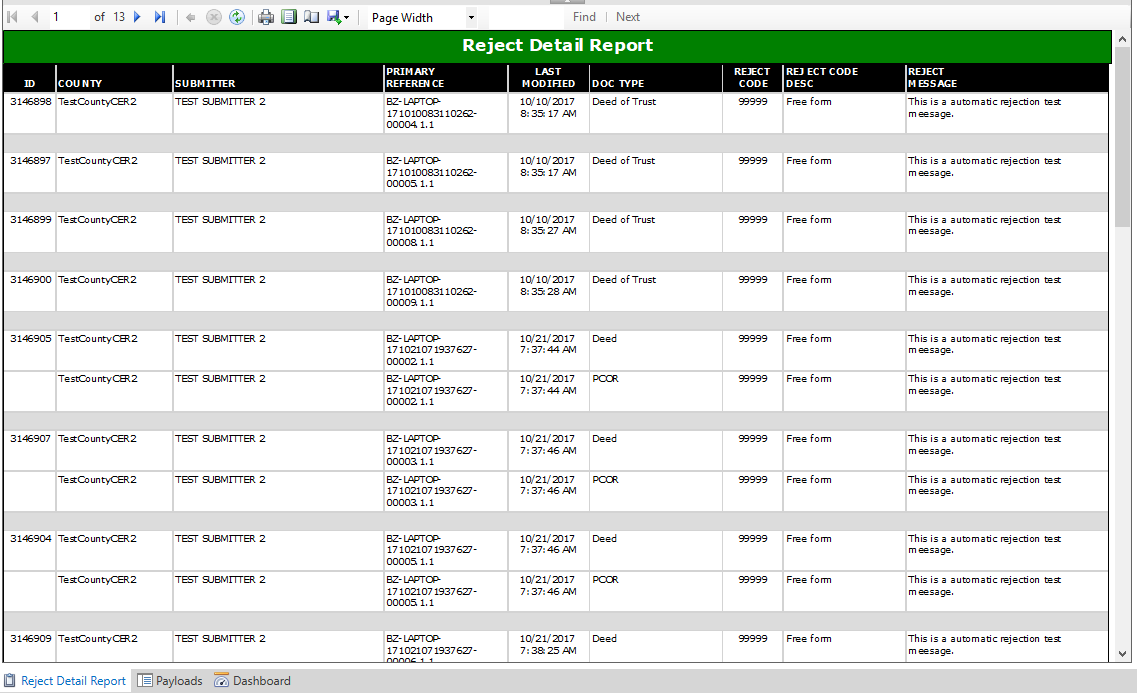Click the back to parent report arrow
1137x697 pixels.
pos(191,17)
